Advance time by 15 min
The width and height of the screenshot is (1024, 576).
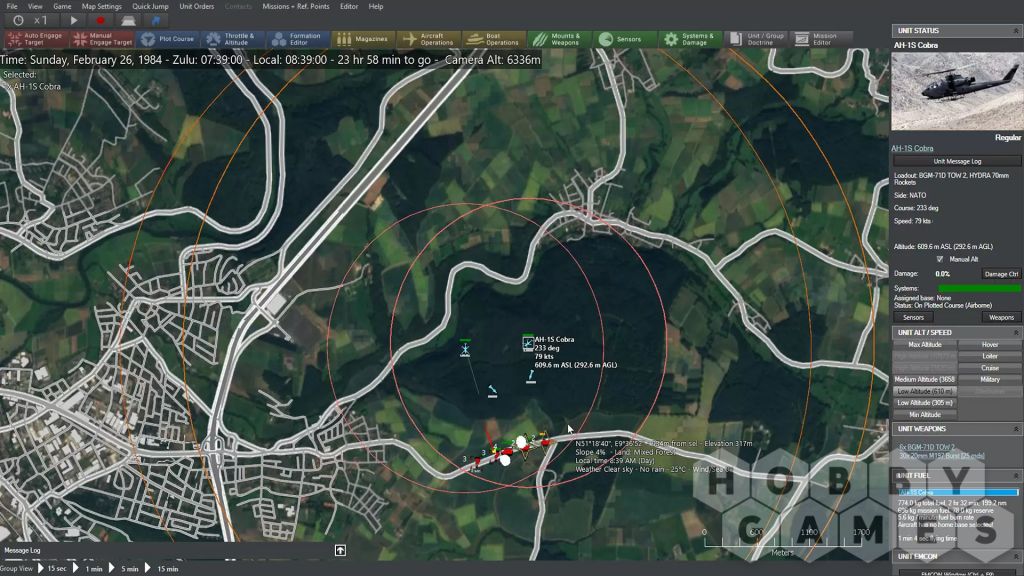coord(163,568)
